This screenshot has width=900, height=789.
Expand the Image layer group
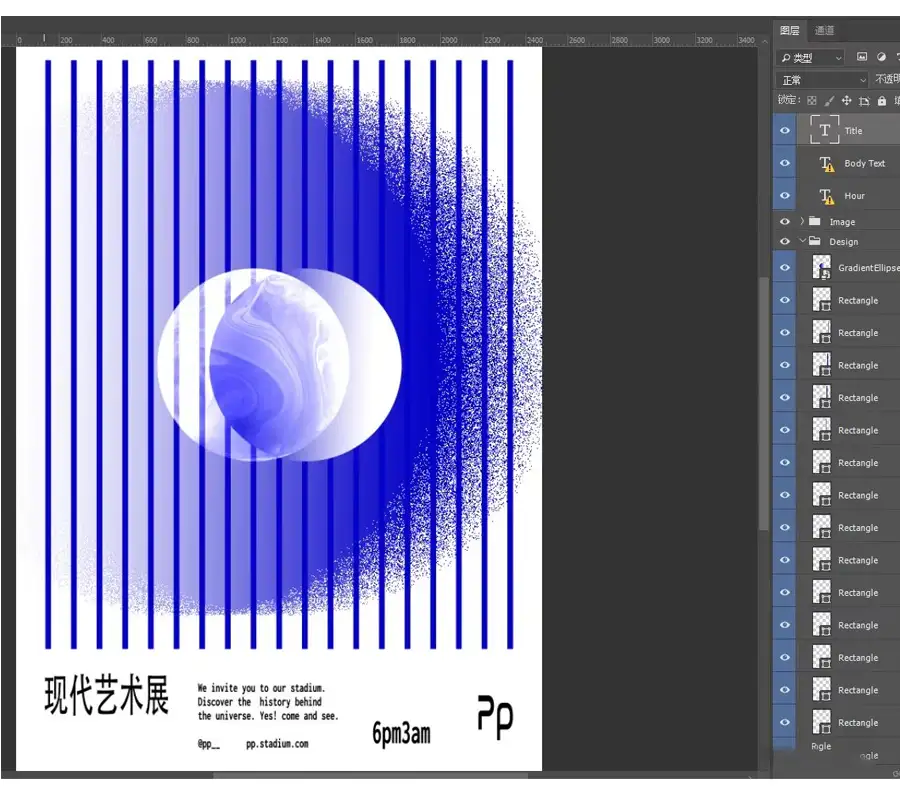(802, 222)
